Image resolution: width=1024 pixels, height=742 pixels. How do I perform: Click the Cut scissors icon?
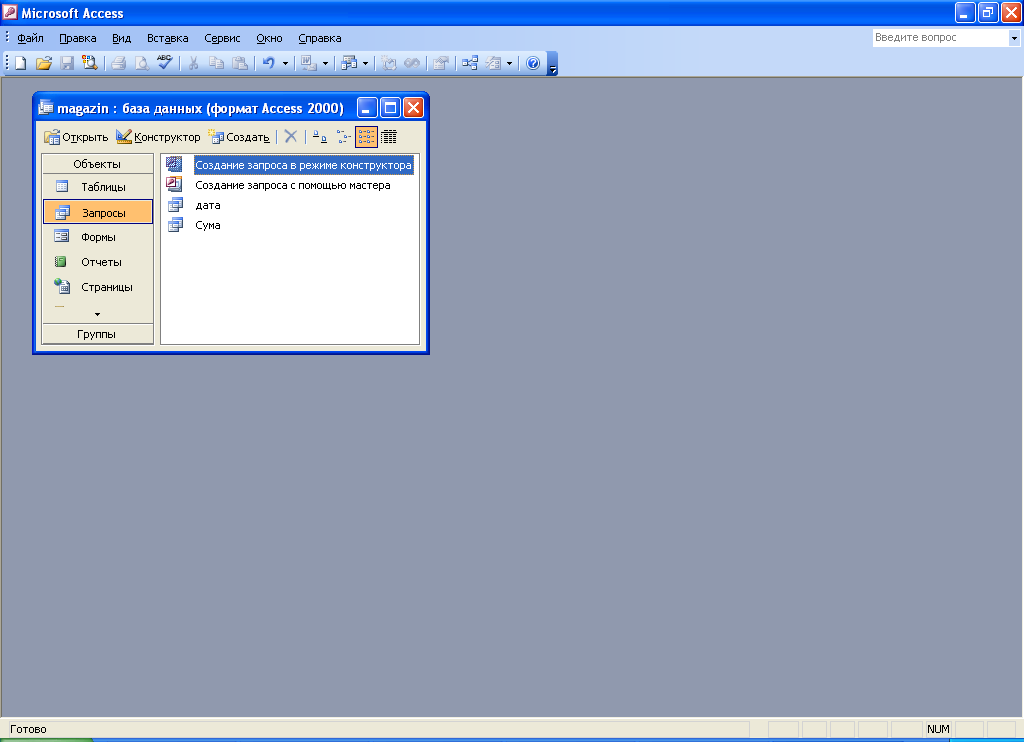[x=193, y=63]
